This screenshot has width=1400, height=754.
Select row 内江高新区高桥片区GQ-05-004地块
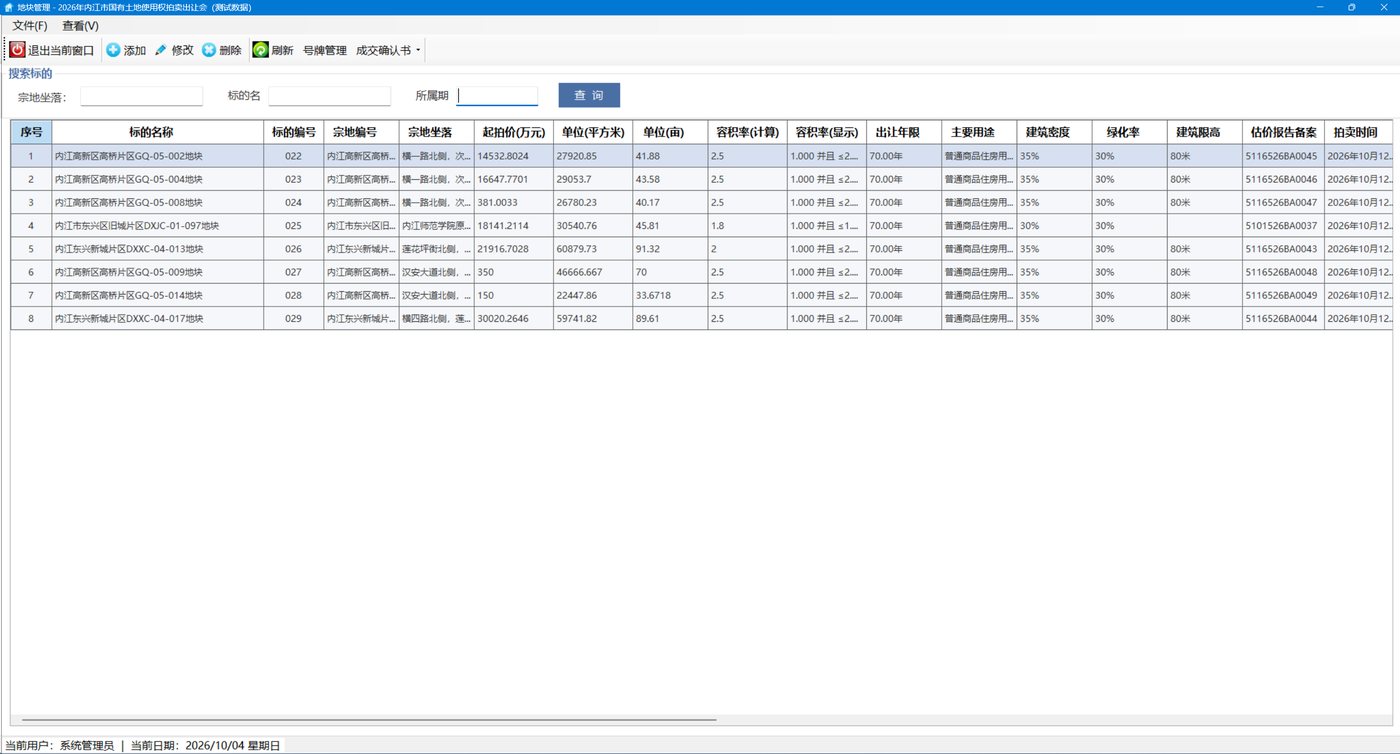(x=701, y=179)
